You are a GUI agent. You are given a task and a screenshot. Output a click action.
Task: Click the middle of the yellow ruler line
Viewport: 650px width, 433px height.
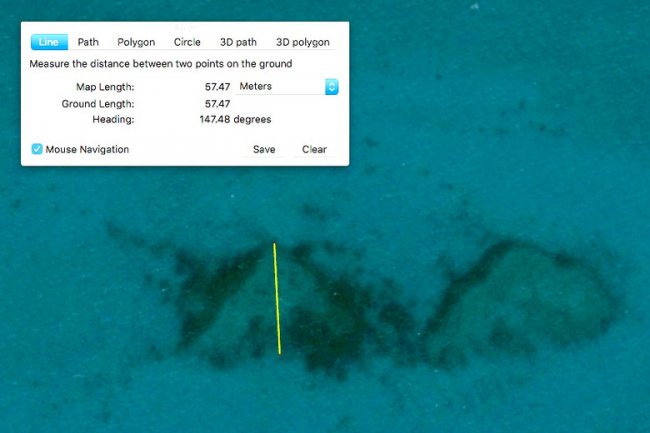click(x=277, y=299)
